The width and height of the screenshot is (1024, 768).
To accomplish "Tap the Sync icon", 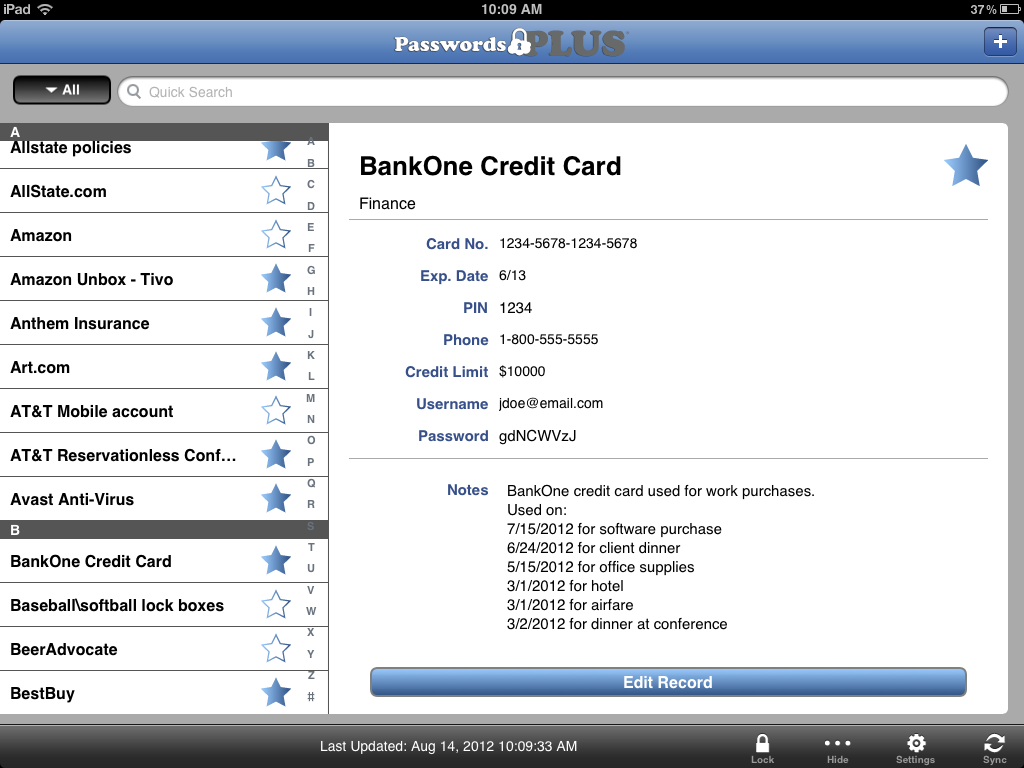I will [994, 746].
